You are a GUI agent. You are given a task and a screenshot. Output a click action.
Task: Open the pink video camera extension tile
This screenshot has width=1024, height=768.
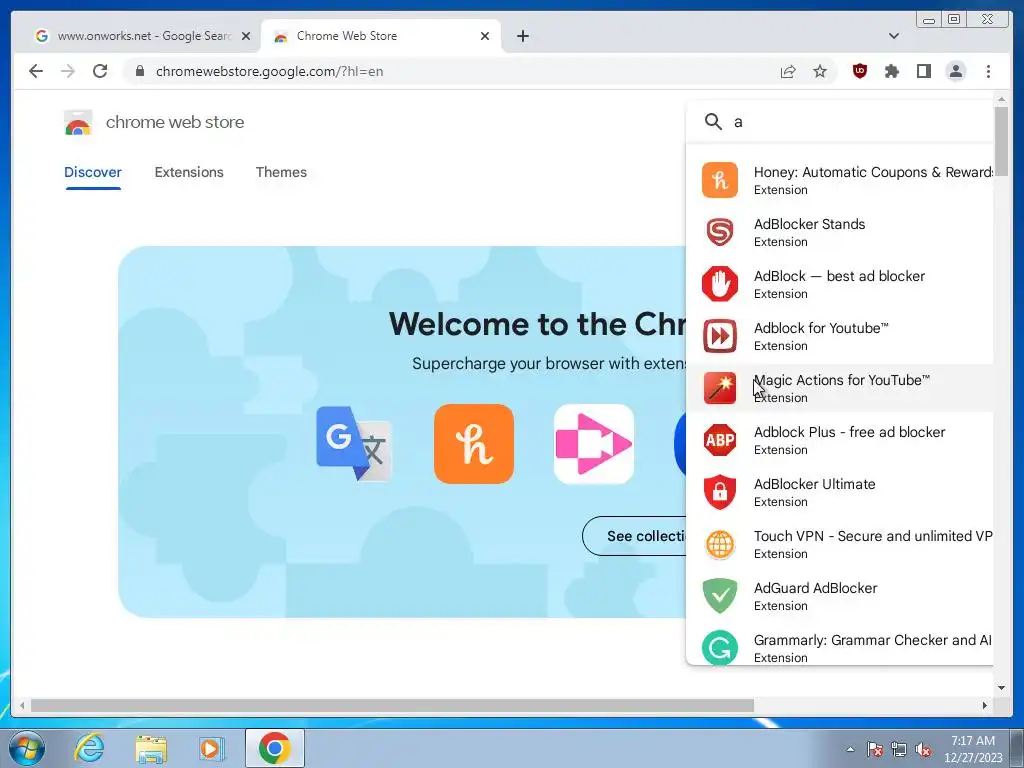594,444
